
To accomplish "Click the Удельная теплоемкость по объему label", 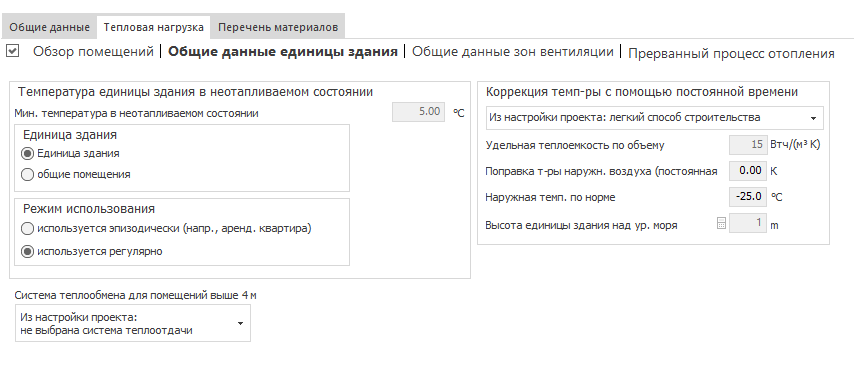I will tap(575, 145).
